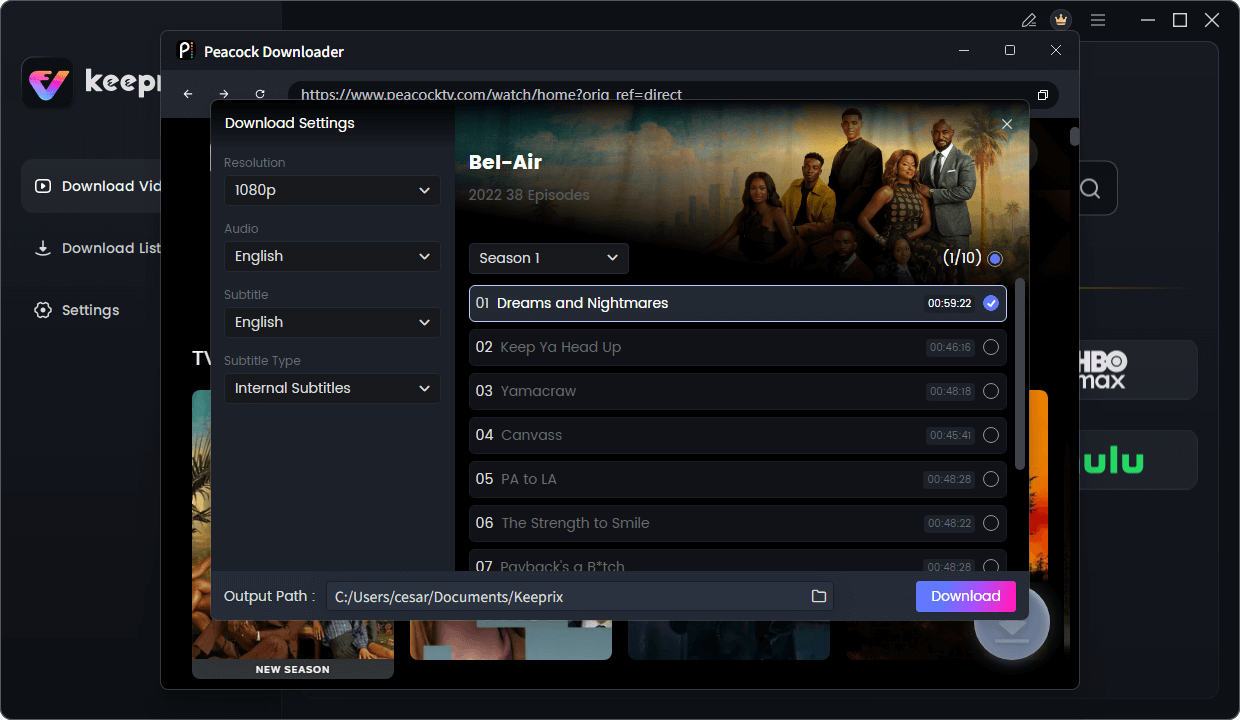Select all episodes via (1/10) toggle
This screenshot has height=720, width=1240.
994,258
